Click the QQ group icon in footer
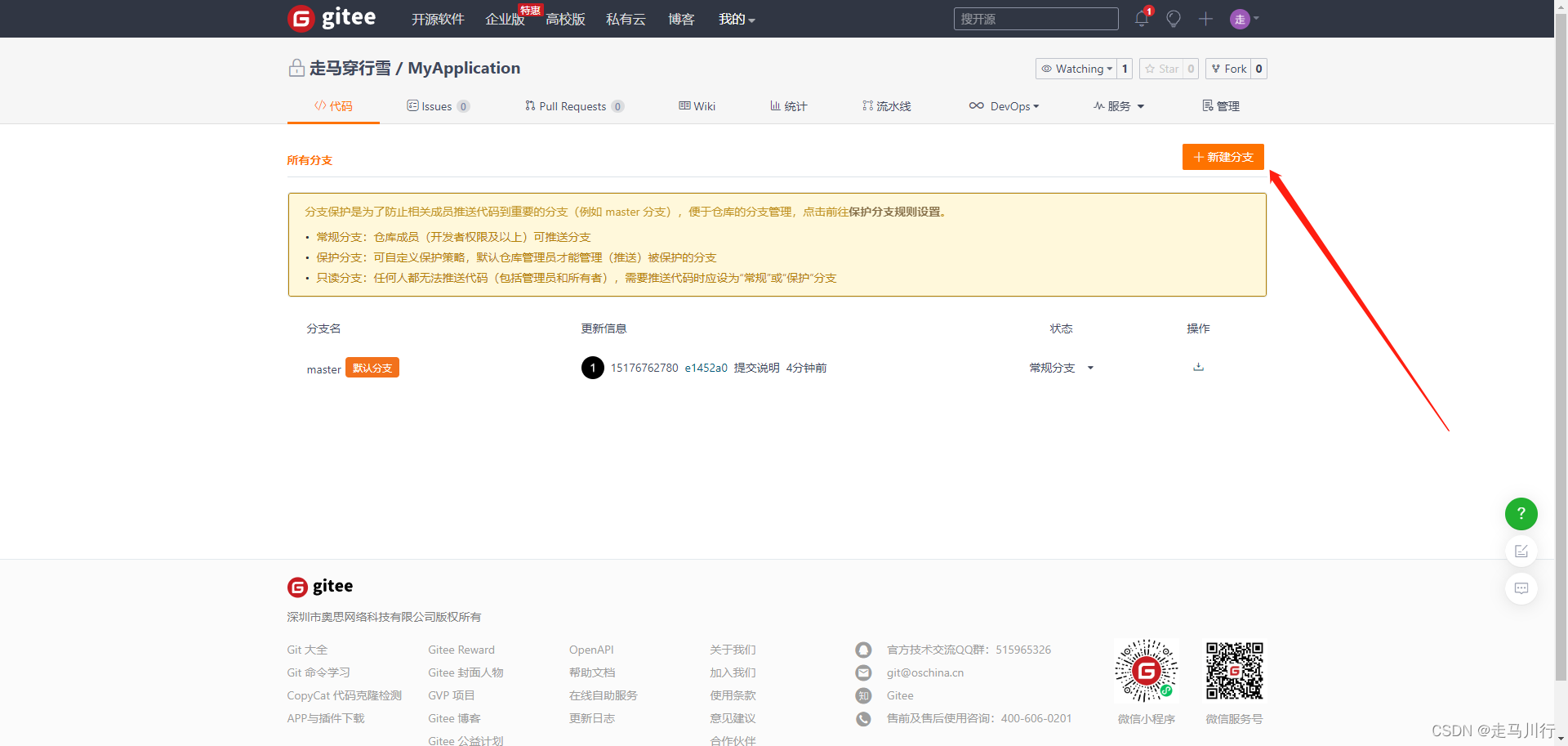The width and height of the screenshot is (1568, 746). pyautogui.click(x=863, y=650)
